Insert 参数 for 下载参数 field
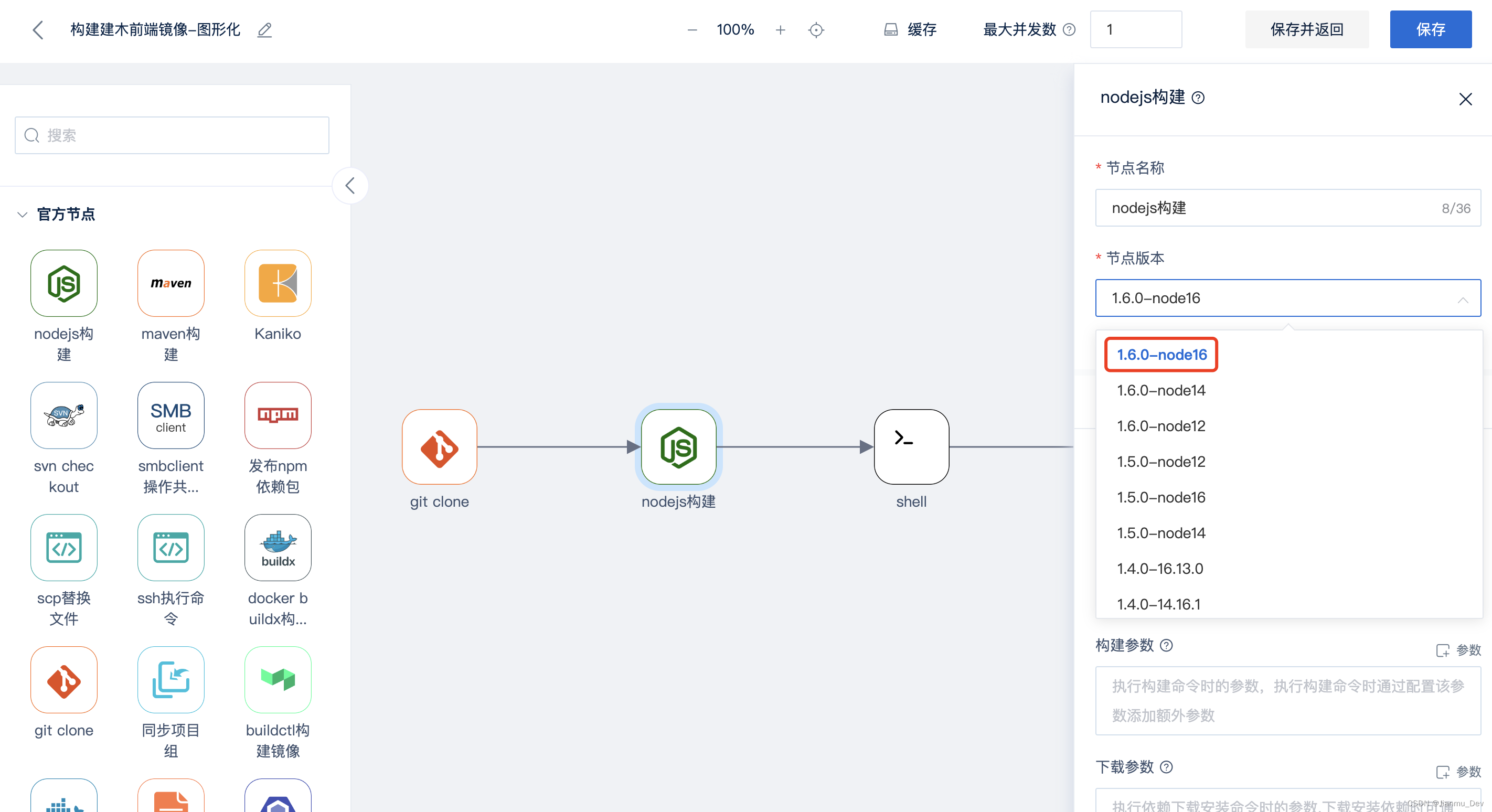 pyautogui.click(x=1458, y=772)
